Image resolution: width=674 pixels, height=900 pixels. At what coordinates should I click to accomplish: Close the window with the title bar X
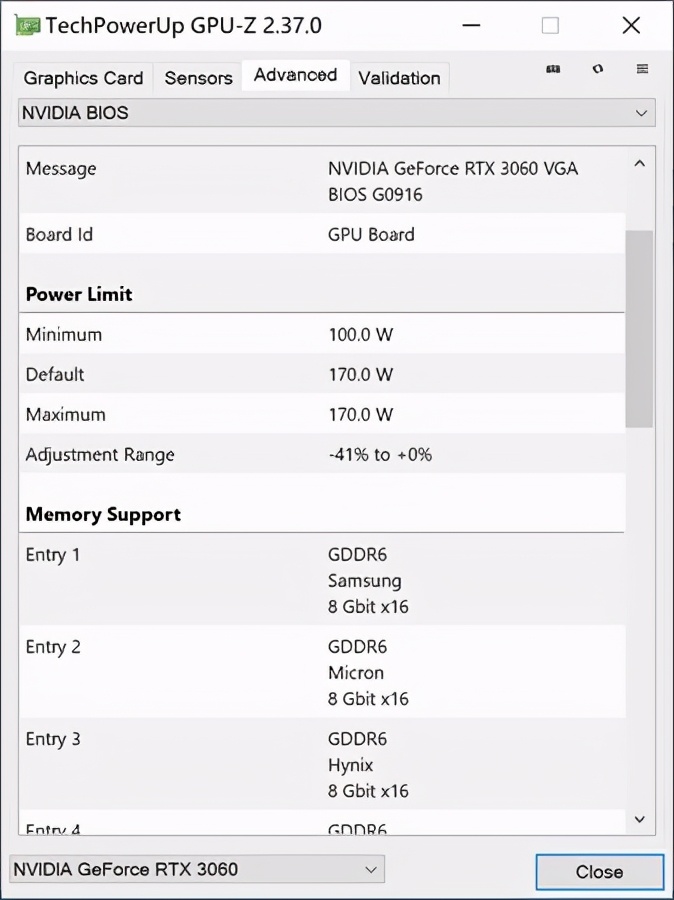(631, 26)
